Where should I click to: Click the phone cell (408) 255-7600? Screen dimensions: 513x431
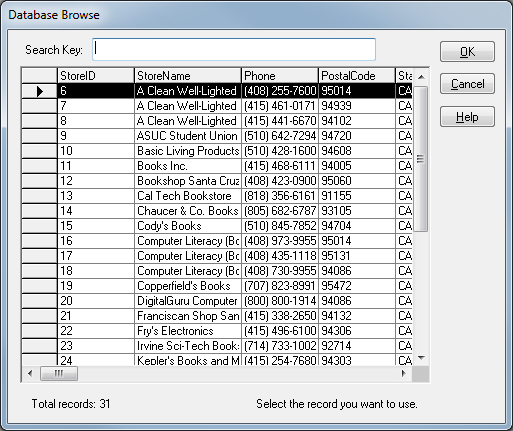click(280, 91)
